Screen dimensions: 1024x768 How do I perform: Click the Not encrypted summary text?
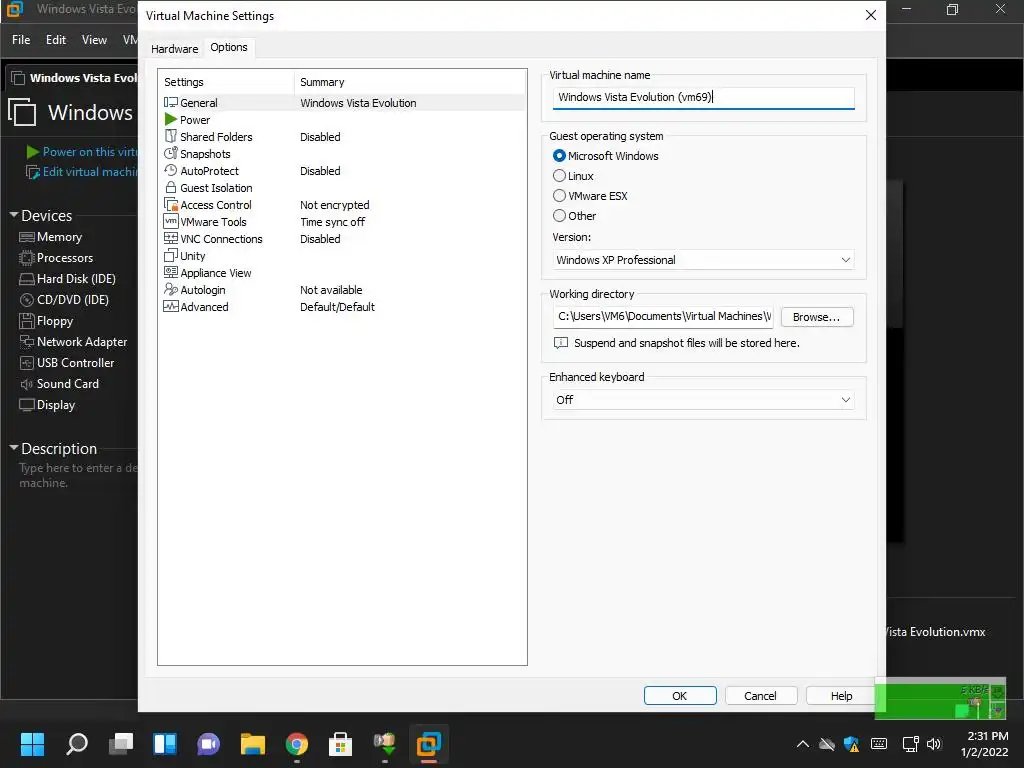334,205
